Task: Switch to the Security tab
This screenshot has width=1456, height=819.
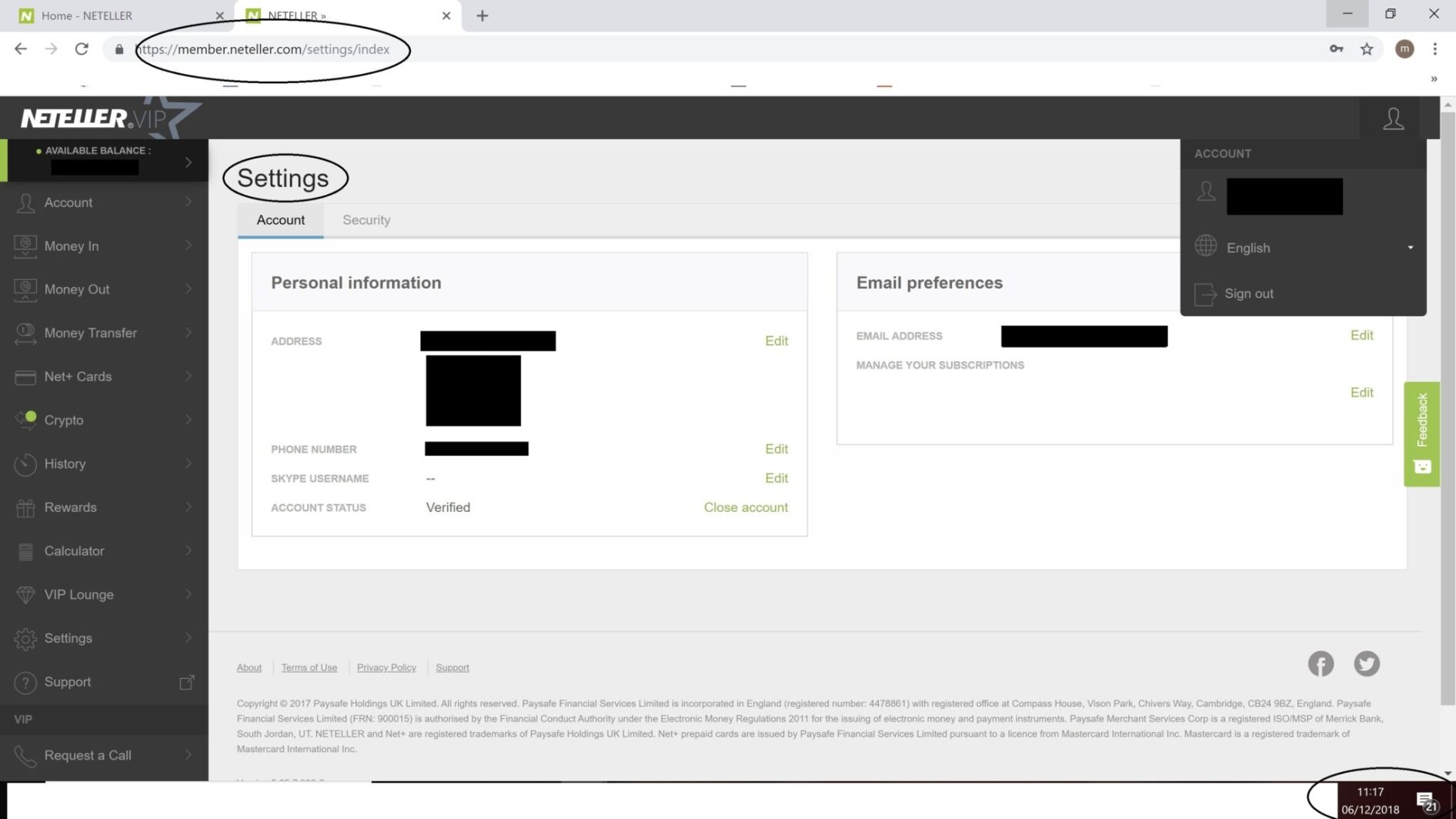Action: point(366,220)
